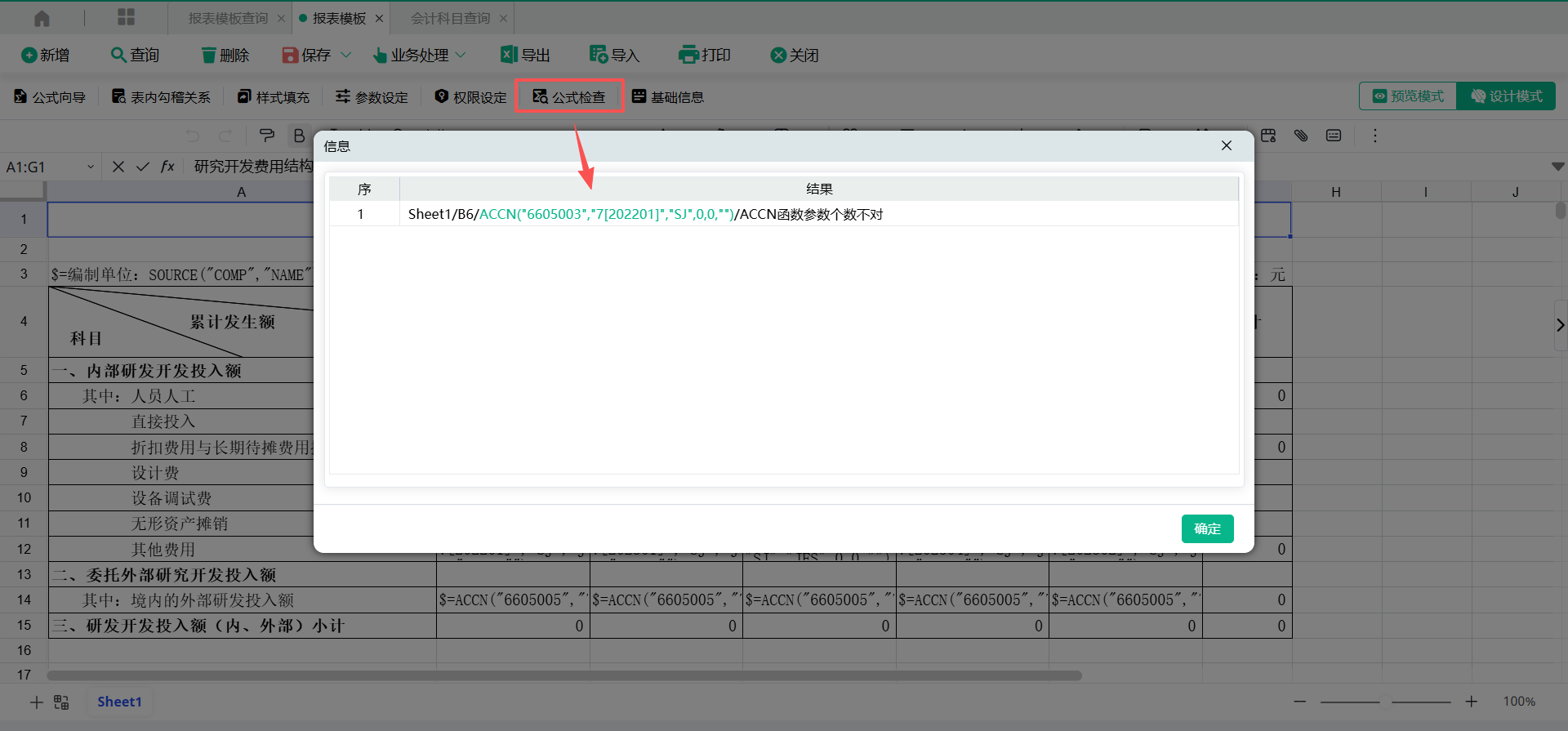The width and height of the screenshot is (1568, 731).
Task: Click the zoom in plus button
Action: click(x=1471, y=702)
